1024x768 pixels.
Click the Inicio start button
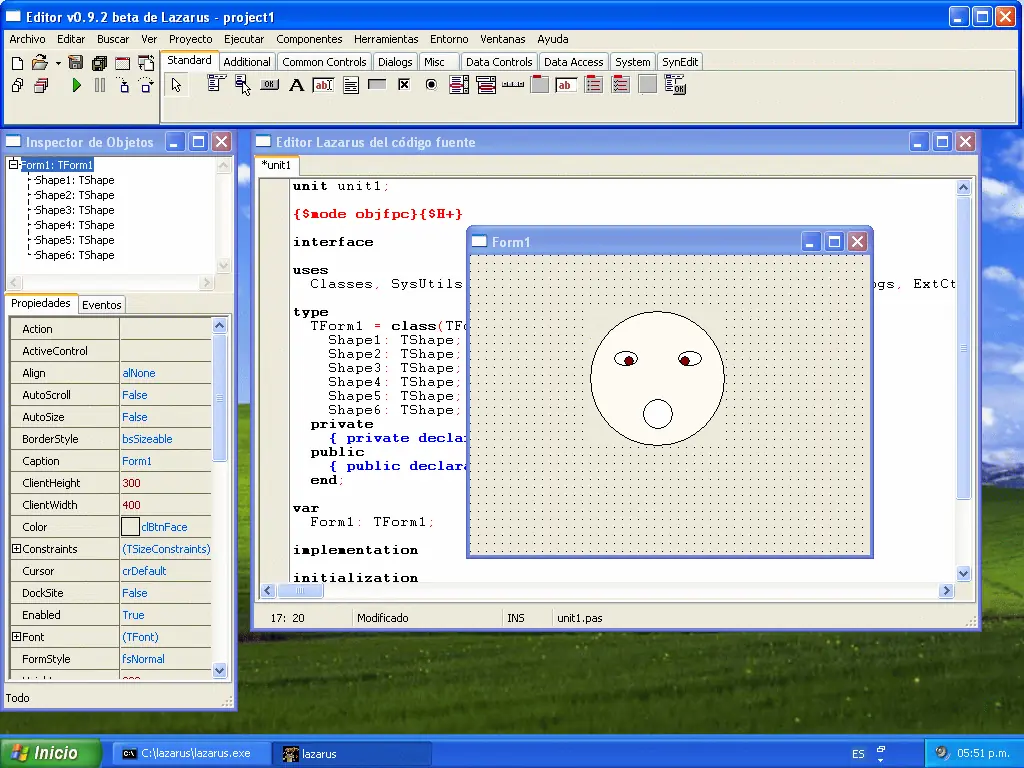[52, 753]
